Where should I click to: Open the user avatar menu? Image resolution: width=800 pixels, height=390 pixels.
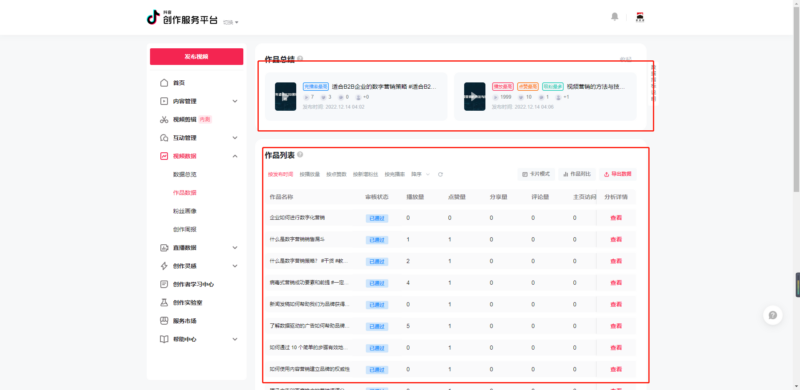click(640, 17)
